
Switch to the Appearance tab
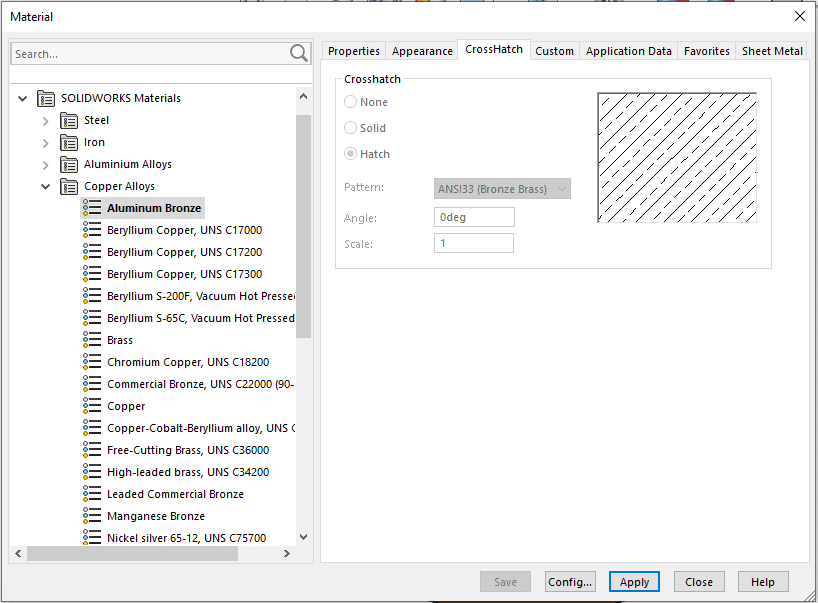[x=422, y=50]
